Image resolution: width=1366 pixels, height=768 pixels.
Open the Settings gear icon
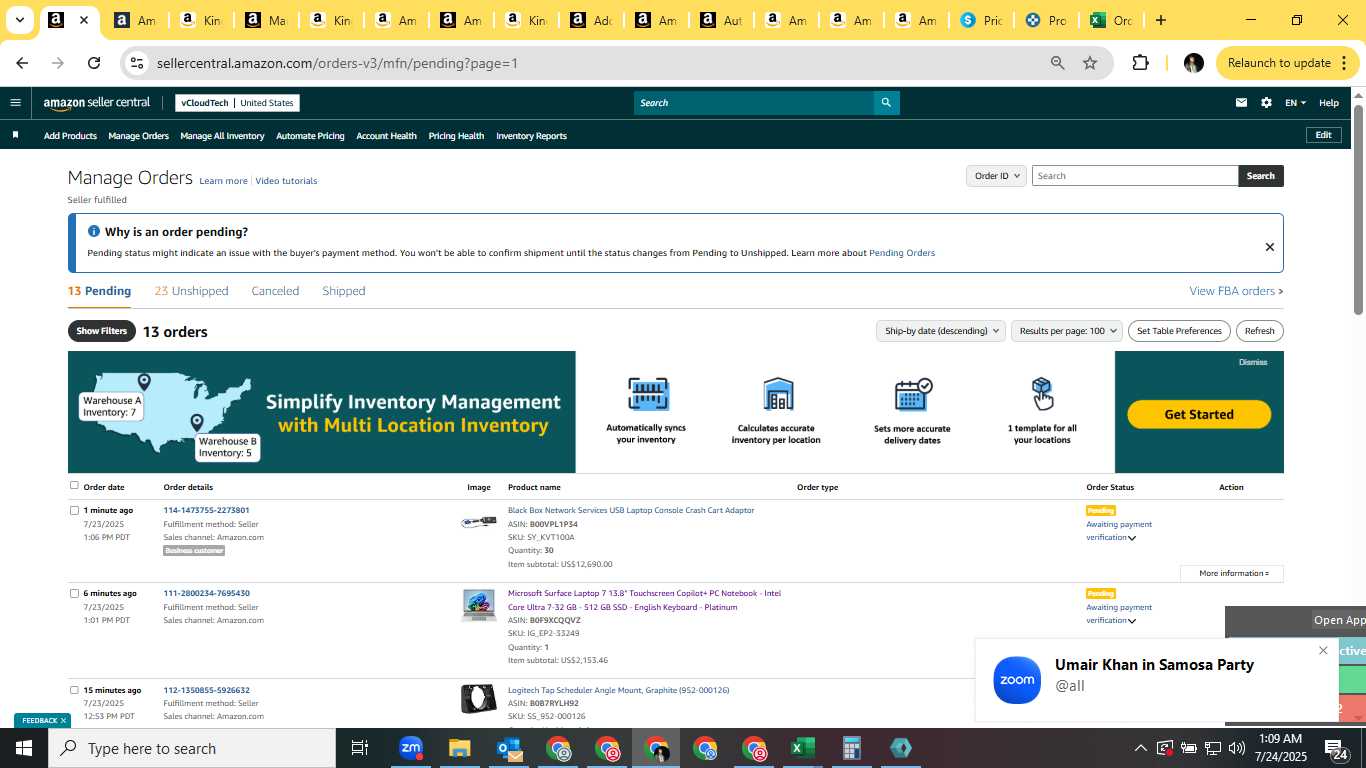click(x=1266, y=102)
